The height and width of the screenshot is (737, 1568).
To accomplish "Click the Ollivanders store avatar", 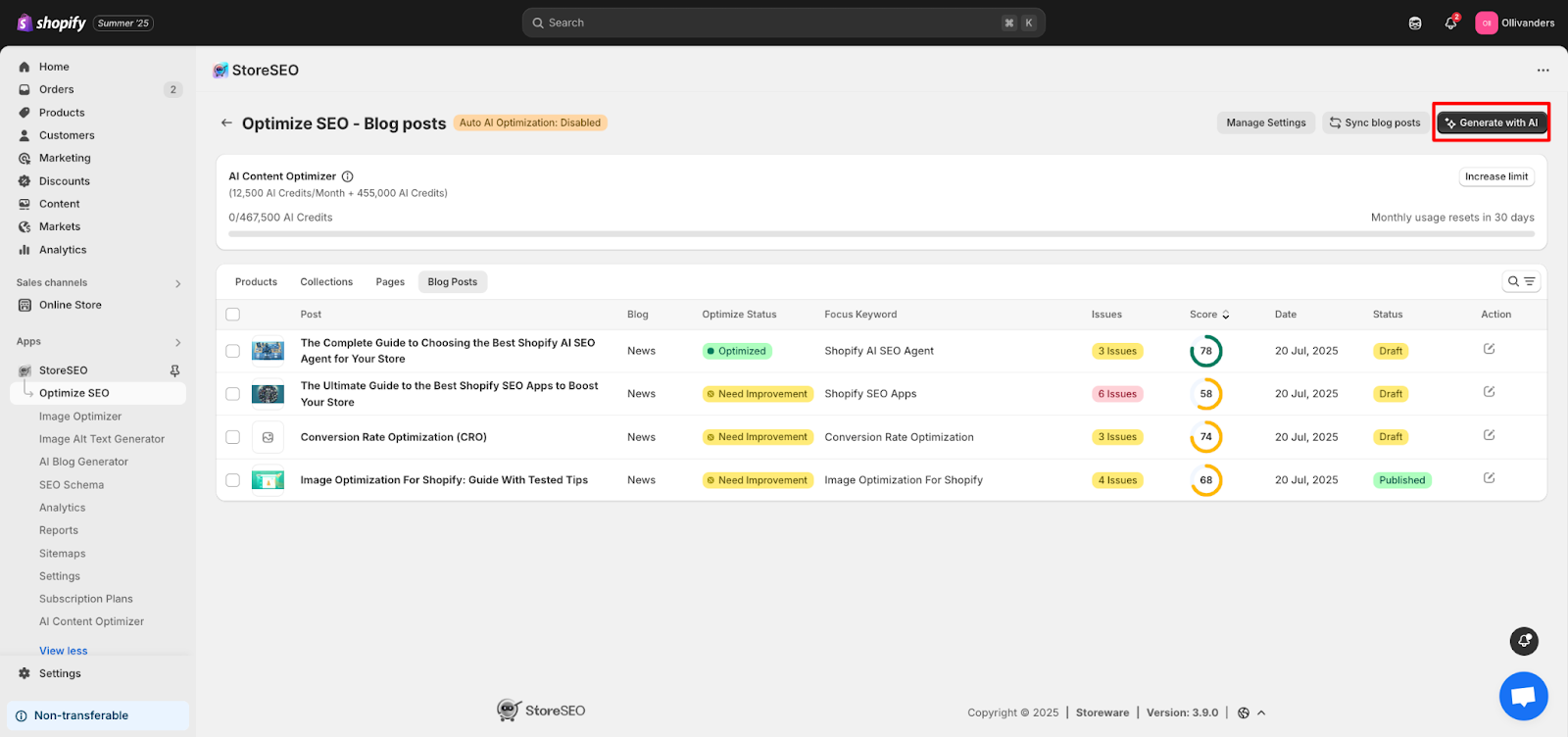I will click(x=1487, y=23).
